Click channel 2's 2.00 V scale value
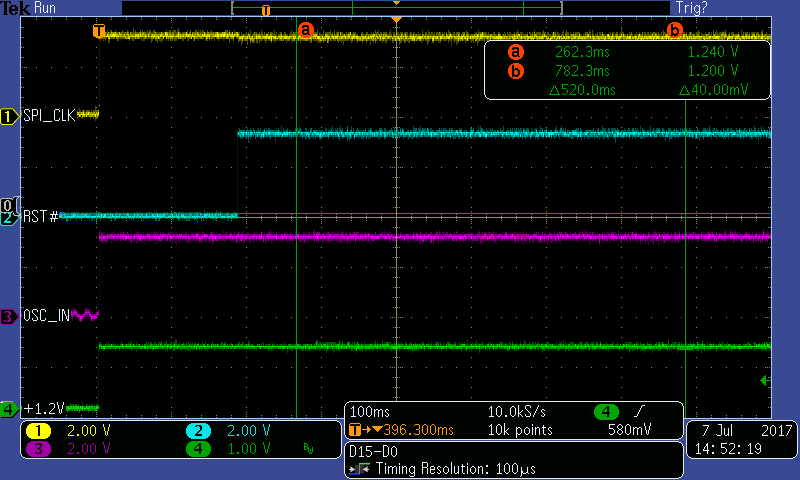Image resolution: width=800 pixels, height=480 pixels. (248, 431)
